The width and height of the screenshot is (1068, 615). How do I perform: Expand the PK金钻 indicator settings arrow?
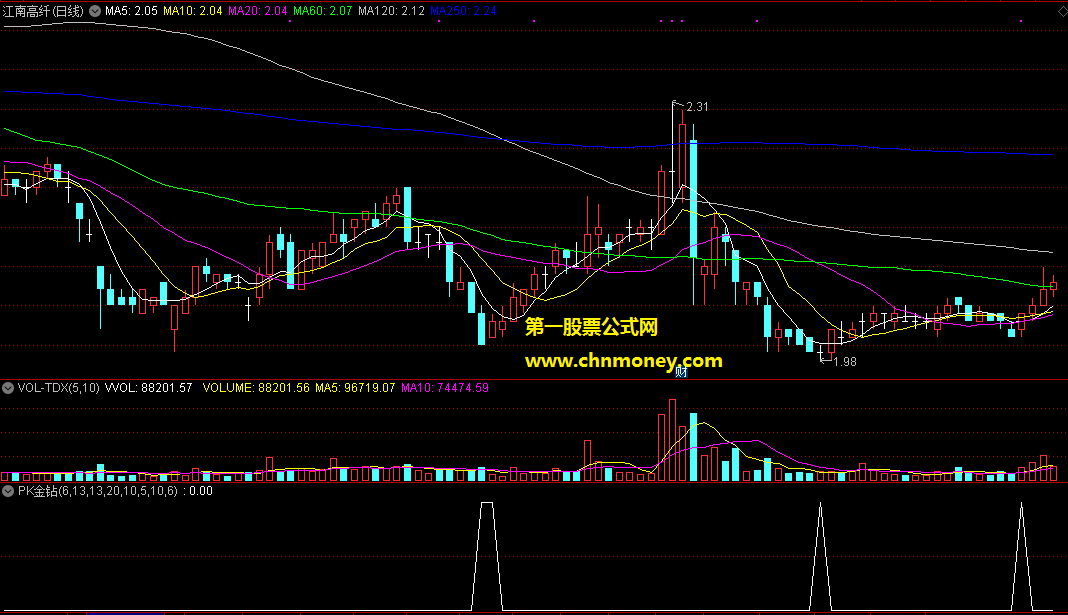[x=8, y=491]
